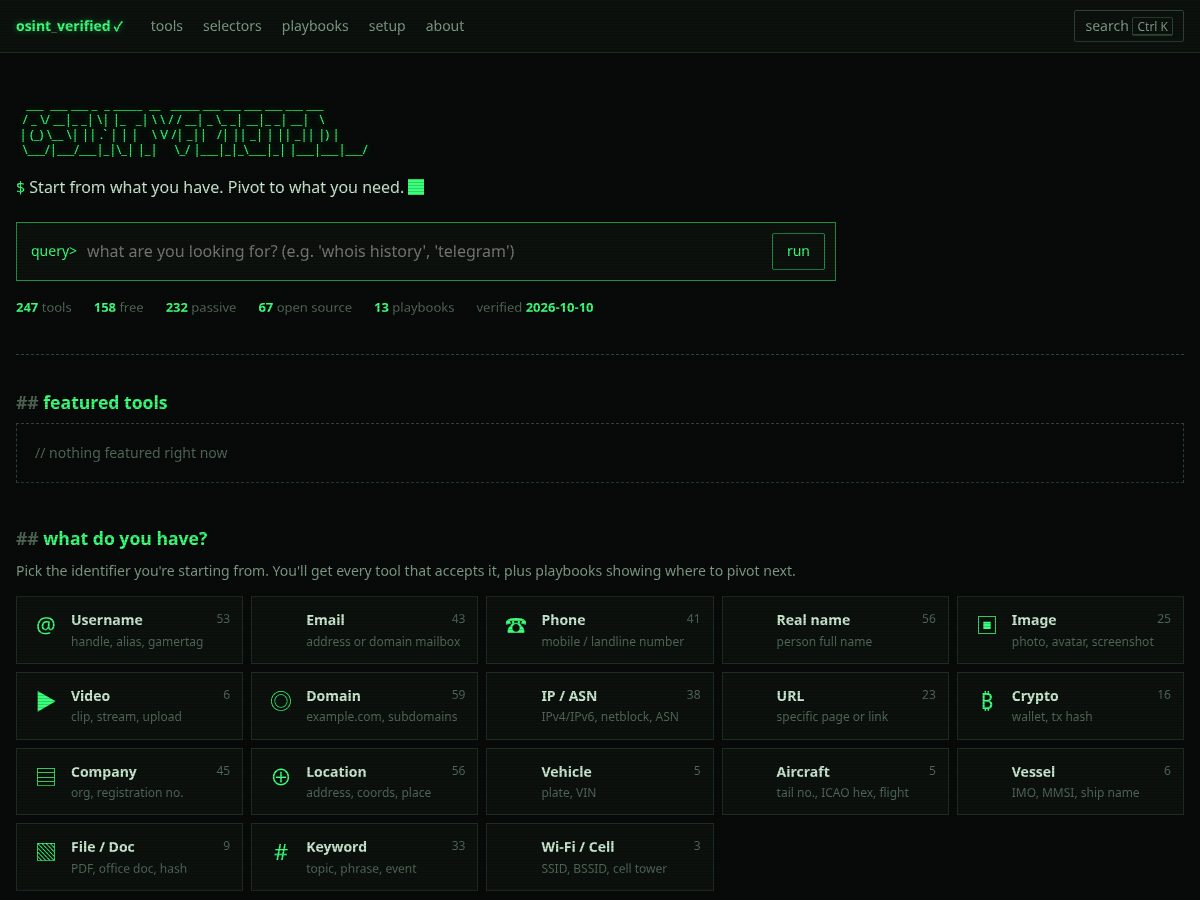The height and width of the screenshot is (900, 1200).
Task: Click 'clip, stream, upload' subtitle
Action: tap(126, 716)
